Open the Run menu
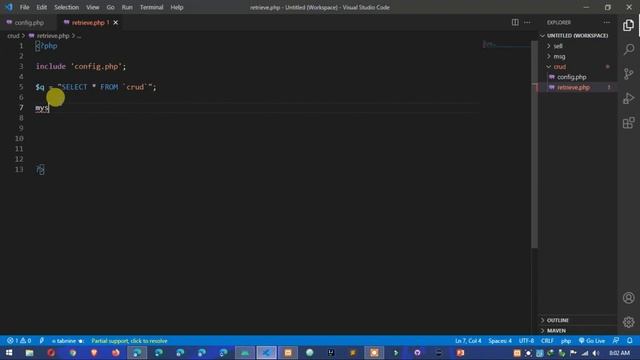Viewport: 640px width, 360px height. click(127, 7)
